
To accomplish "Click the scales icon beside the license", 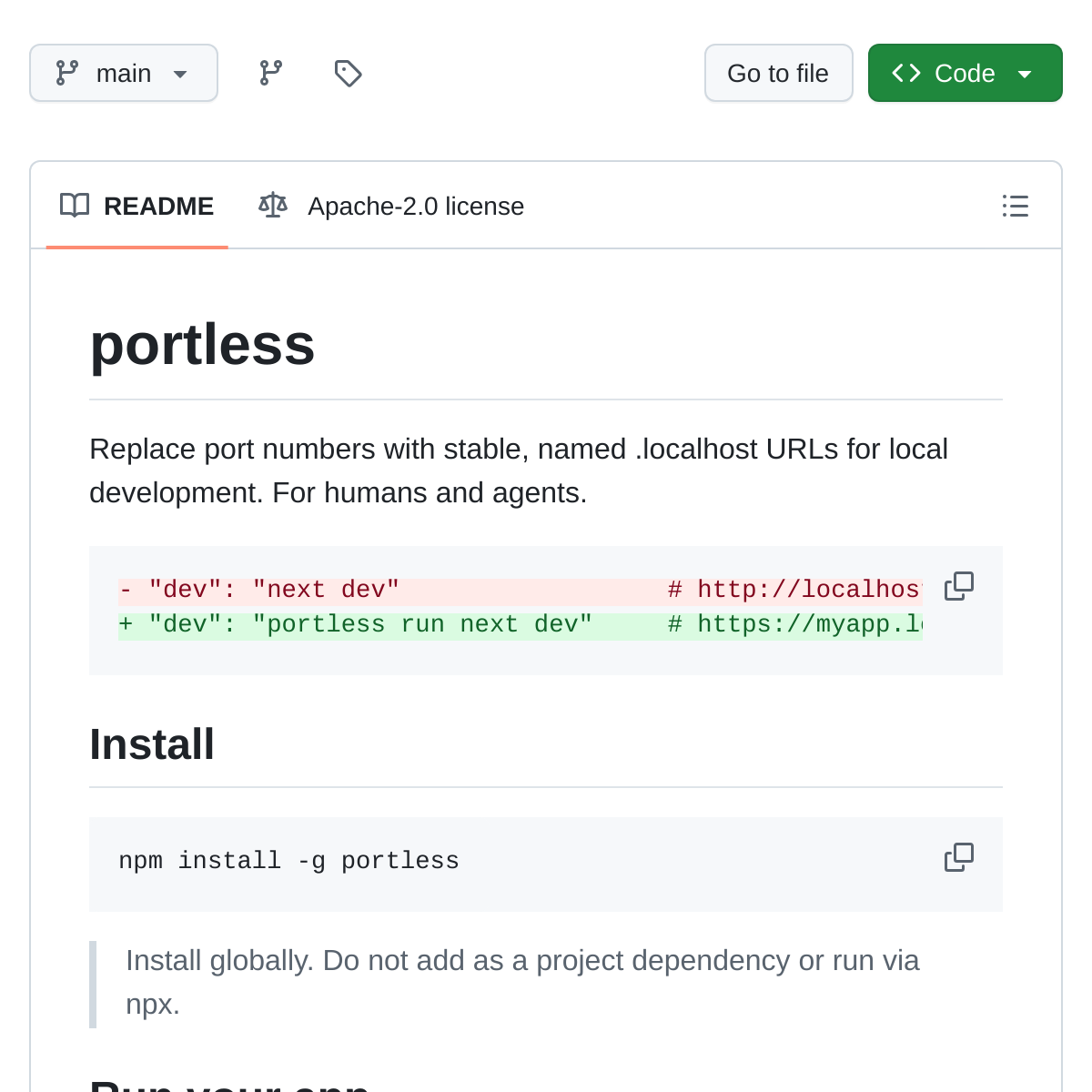I will click(273, 206).
